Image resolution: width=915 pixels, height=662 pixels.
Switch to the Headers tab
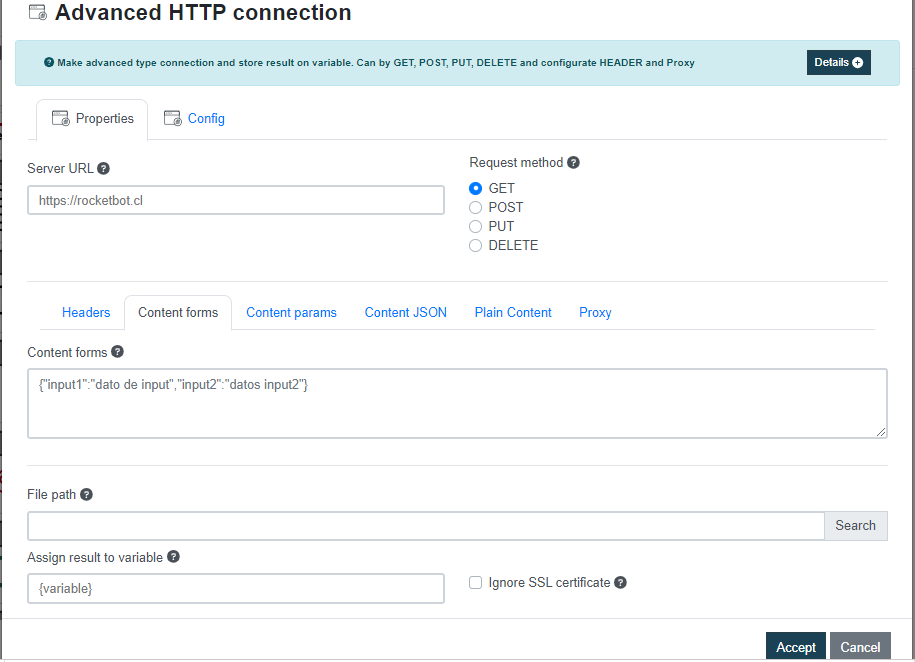pos(85,312)
